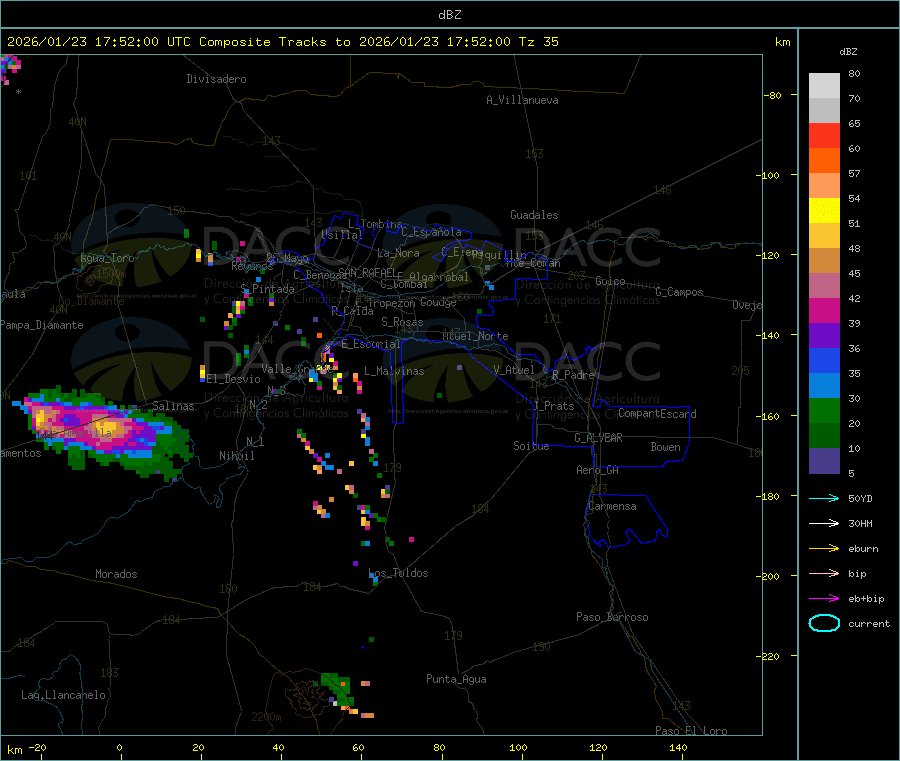Click the 'Carmensa' map label
900x761 pixels.
[612, 506]
